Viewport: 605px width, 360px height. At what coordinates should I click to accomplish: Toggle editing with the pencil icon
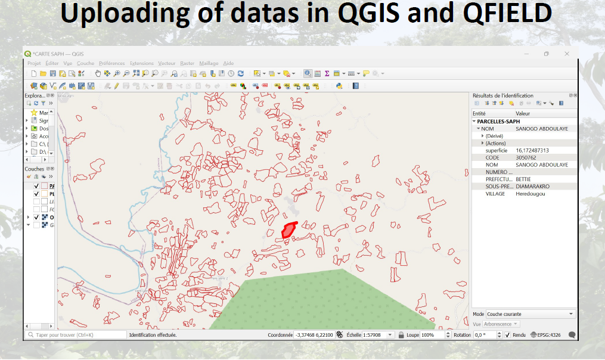coord(116,86)
